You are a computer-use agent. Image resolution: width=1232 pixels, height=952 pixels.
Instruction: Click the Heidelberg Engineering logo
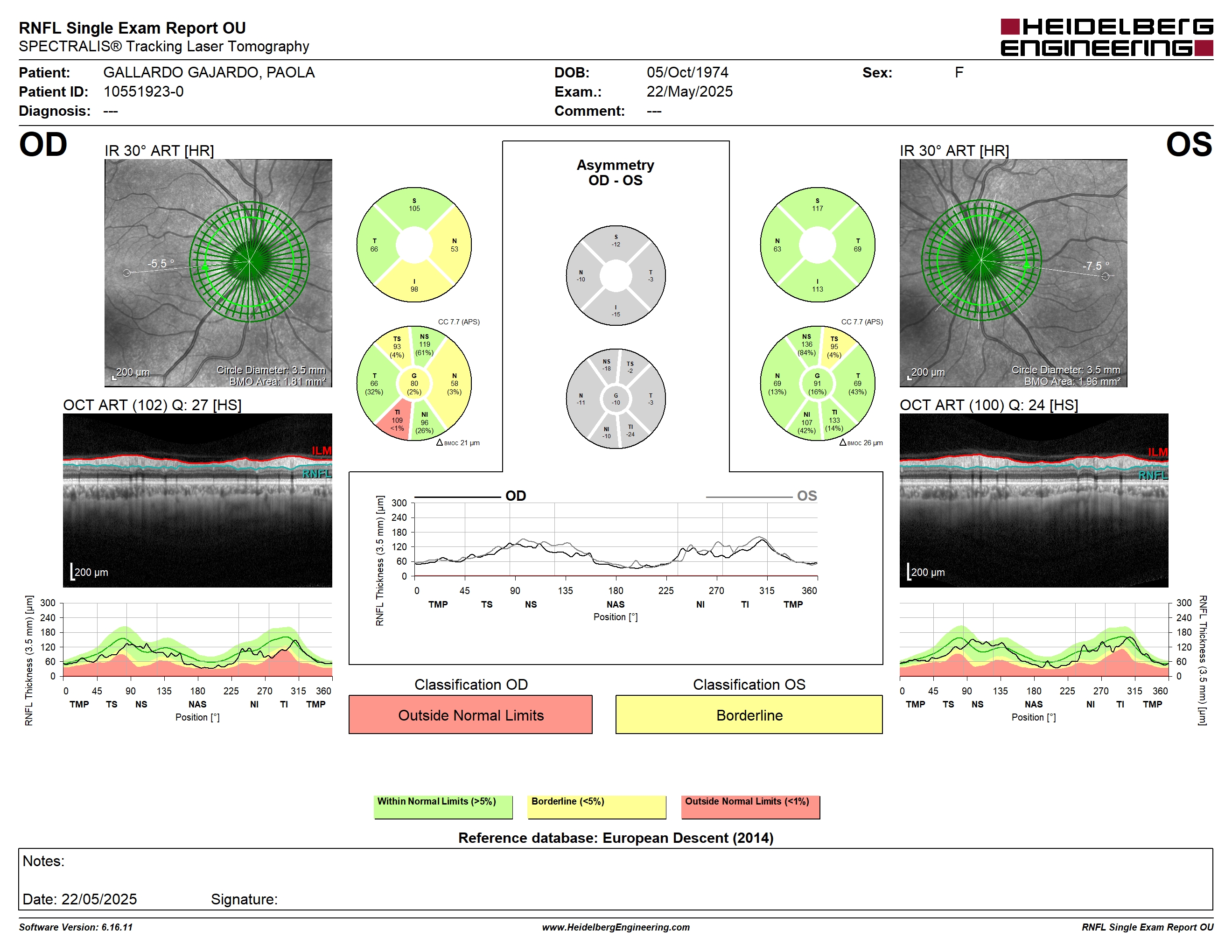1106,38
